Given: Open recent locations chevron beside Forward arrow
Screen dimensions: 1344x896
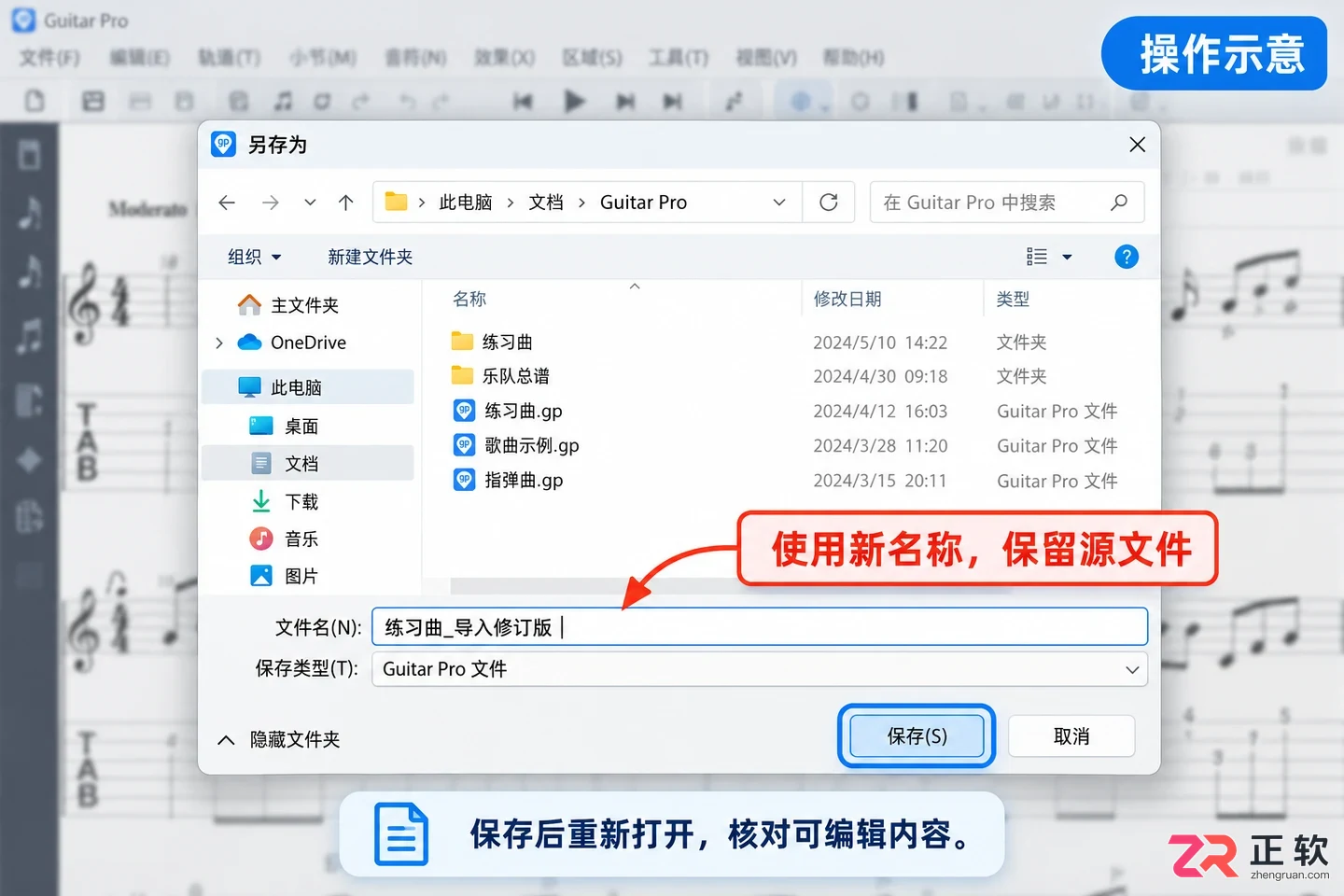Looking at the screenshot, I should tap(310, 203).
